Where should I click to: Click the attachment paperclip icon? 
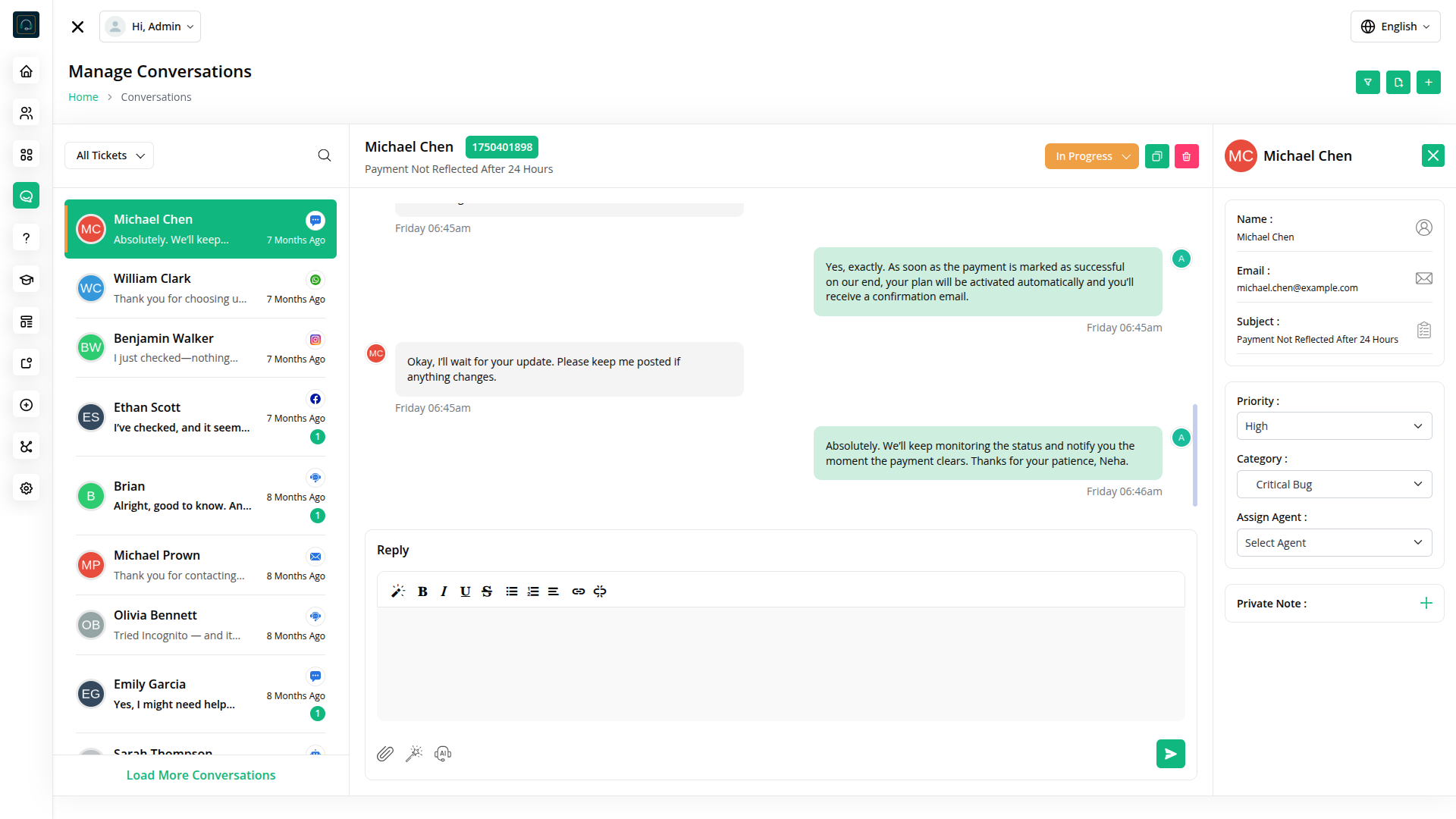coord(385,754)
